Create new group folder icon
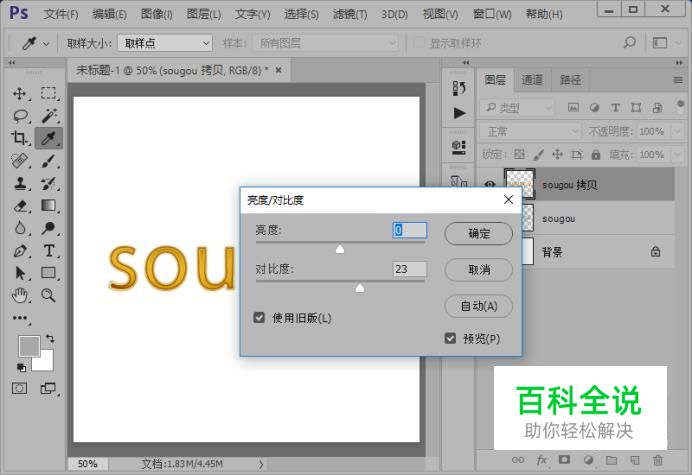This screenshot has width=692, height=475. 611,460
